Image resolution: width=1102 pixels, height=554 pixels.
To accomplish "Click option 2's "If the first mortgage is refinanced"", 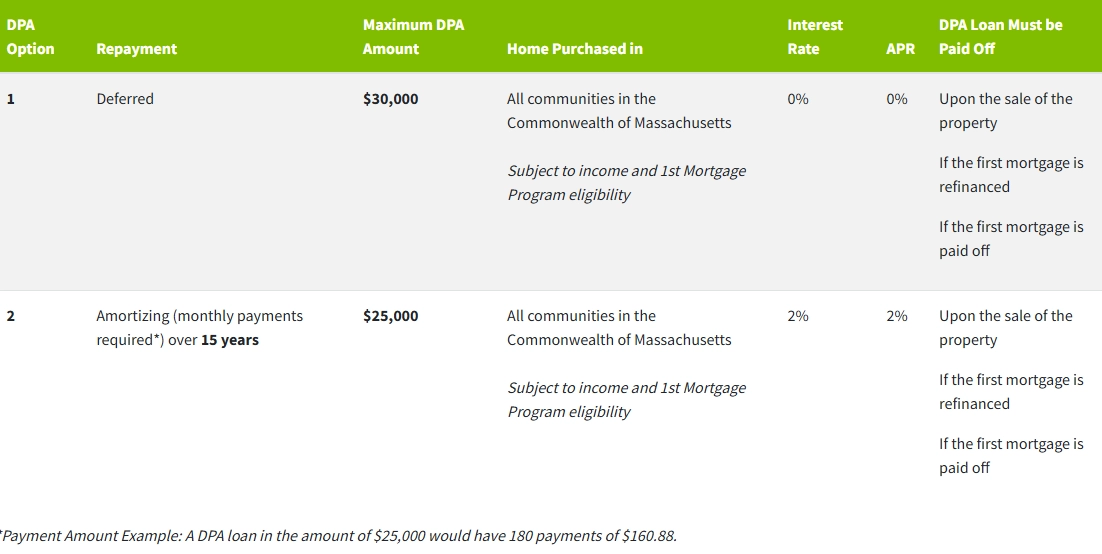I will (1010, 392).
